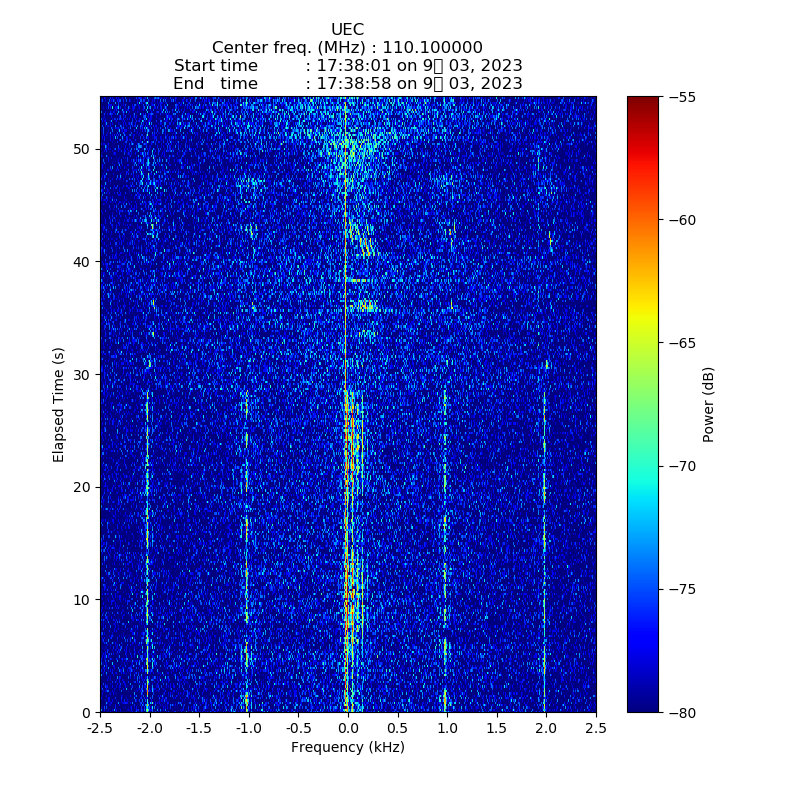
Task: Click the Elapsed Time (s) axis label
Action: point(59,404)
